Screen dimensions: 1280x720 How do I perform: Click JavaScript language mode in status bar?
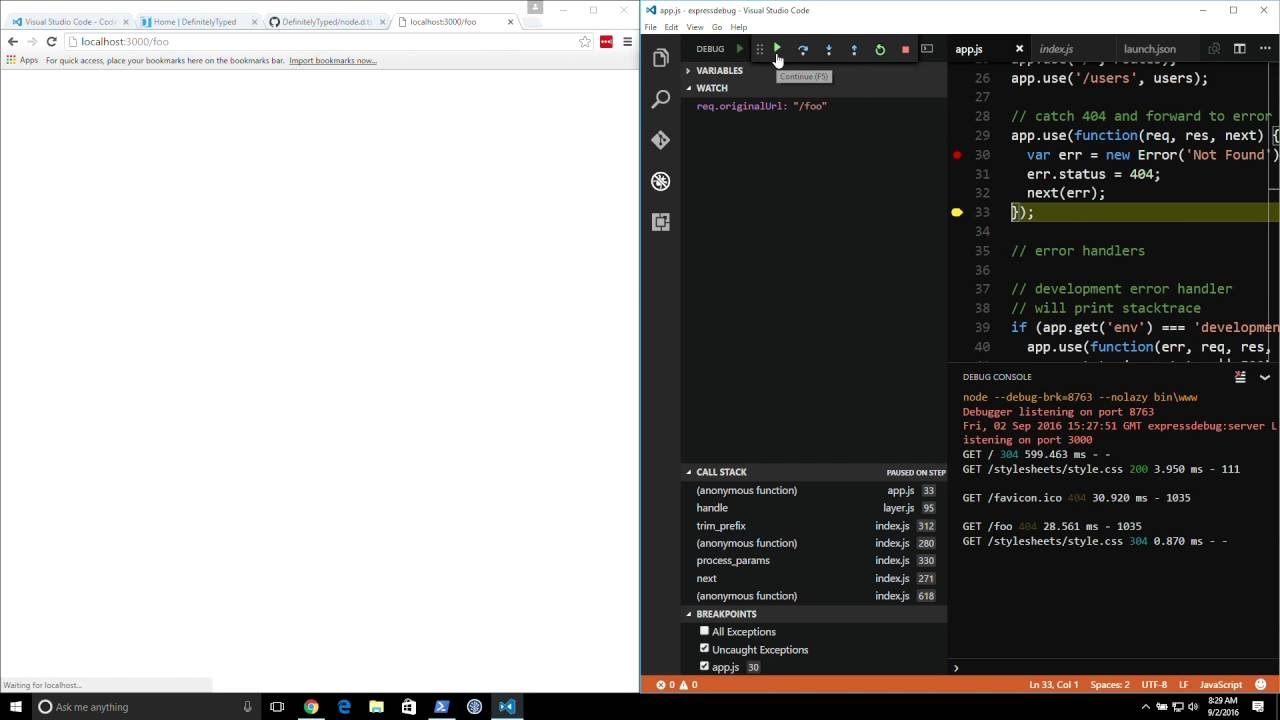point(1221,685)
